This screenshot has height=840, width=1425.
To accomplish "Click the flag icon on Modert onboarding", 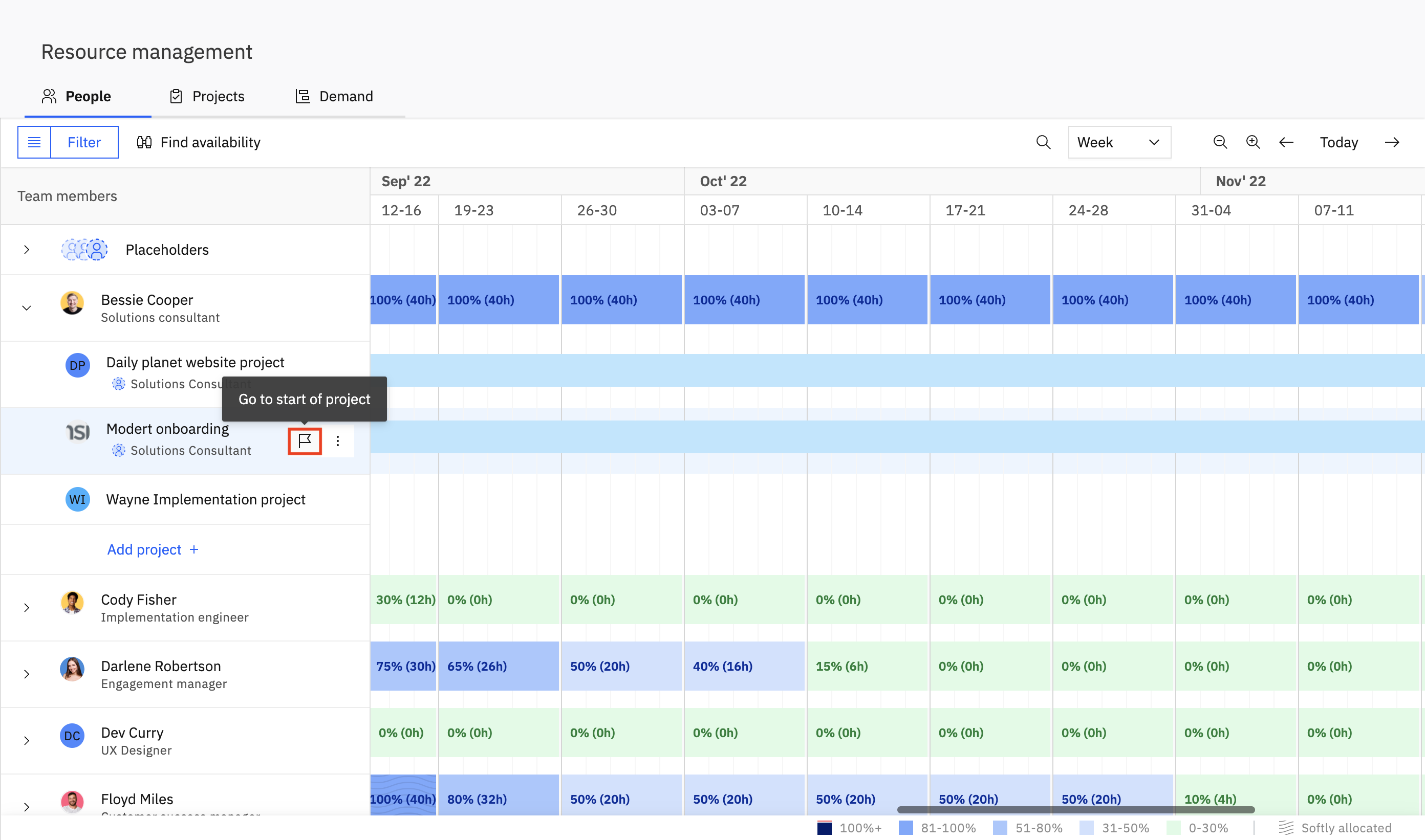I will (305, 441).
